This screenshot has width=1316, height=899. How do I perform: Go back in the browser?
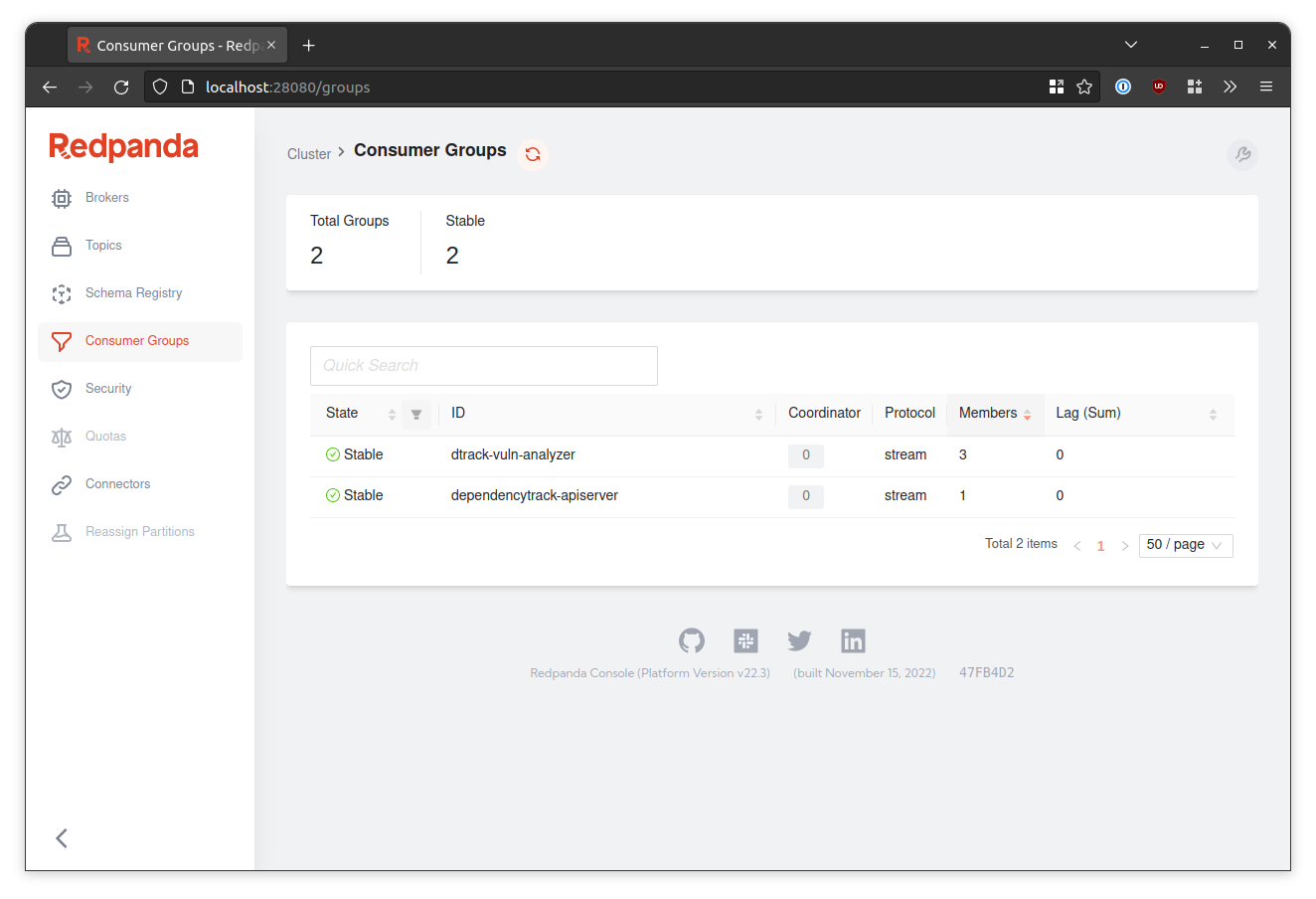click(x=50, y=88)
